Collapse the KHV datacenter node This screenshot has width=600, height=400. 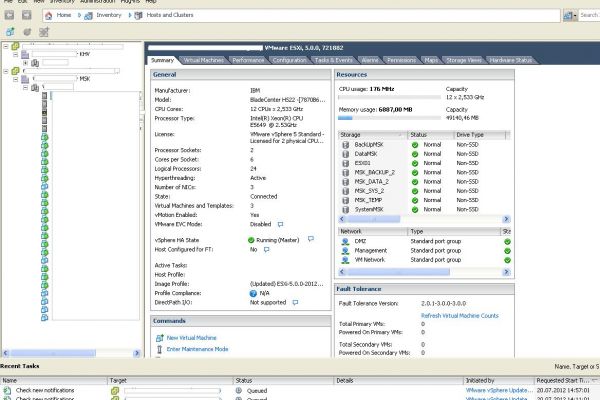[x=15, y=55]
